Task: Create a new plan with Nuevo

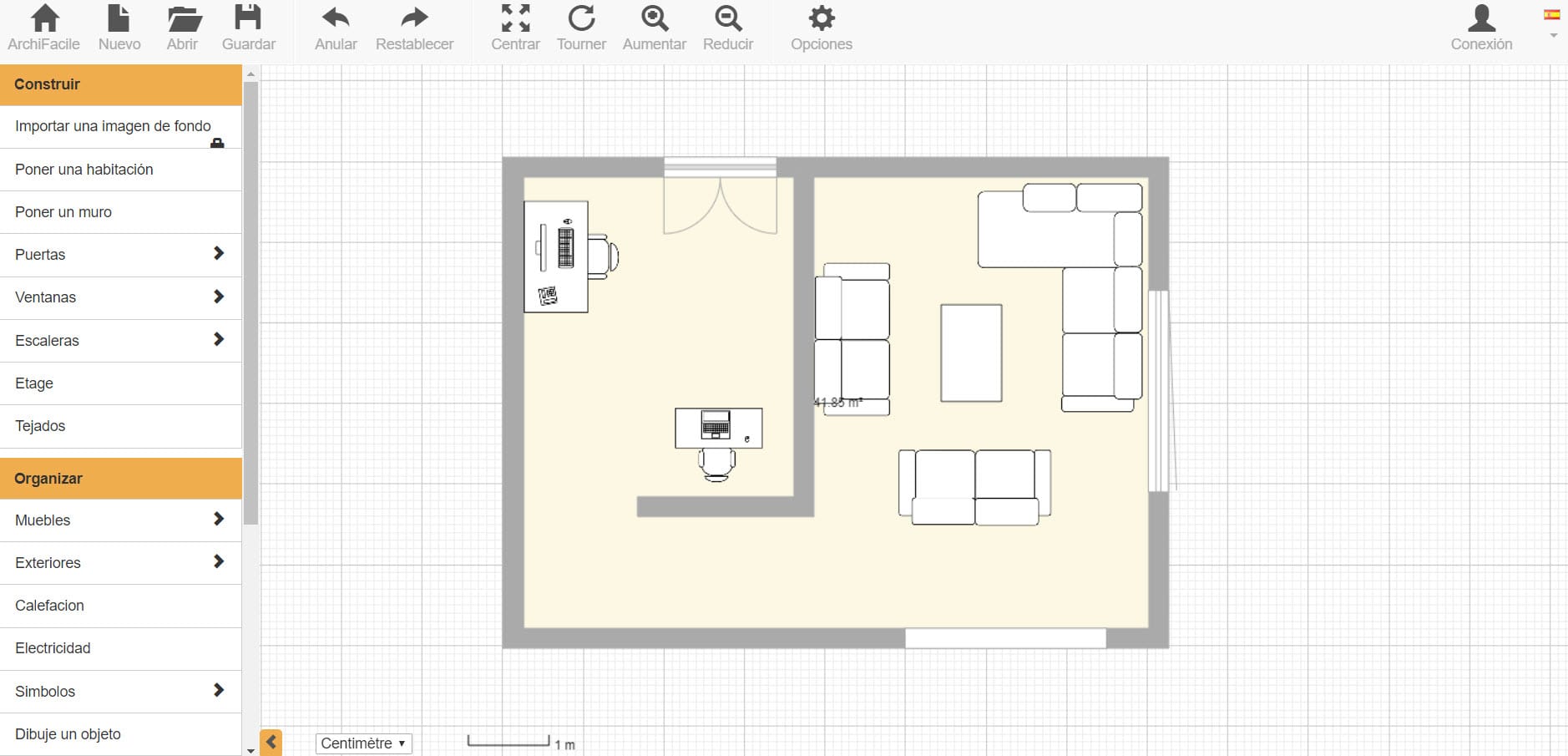Action: [x=119, y=19]
